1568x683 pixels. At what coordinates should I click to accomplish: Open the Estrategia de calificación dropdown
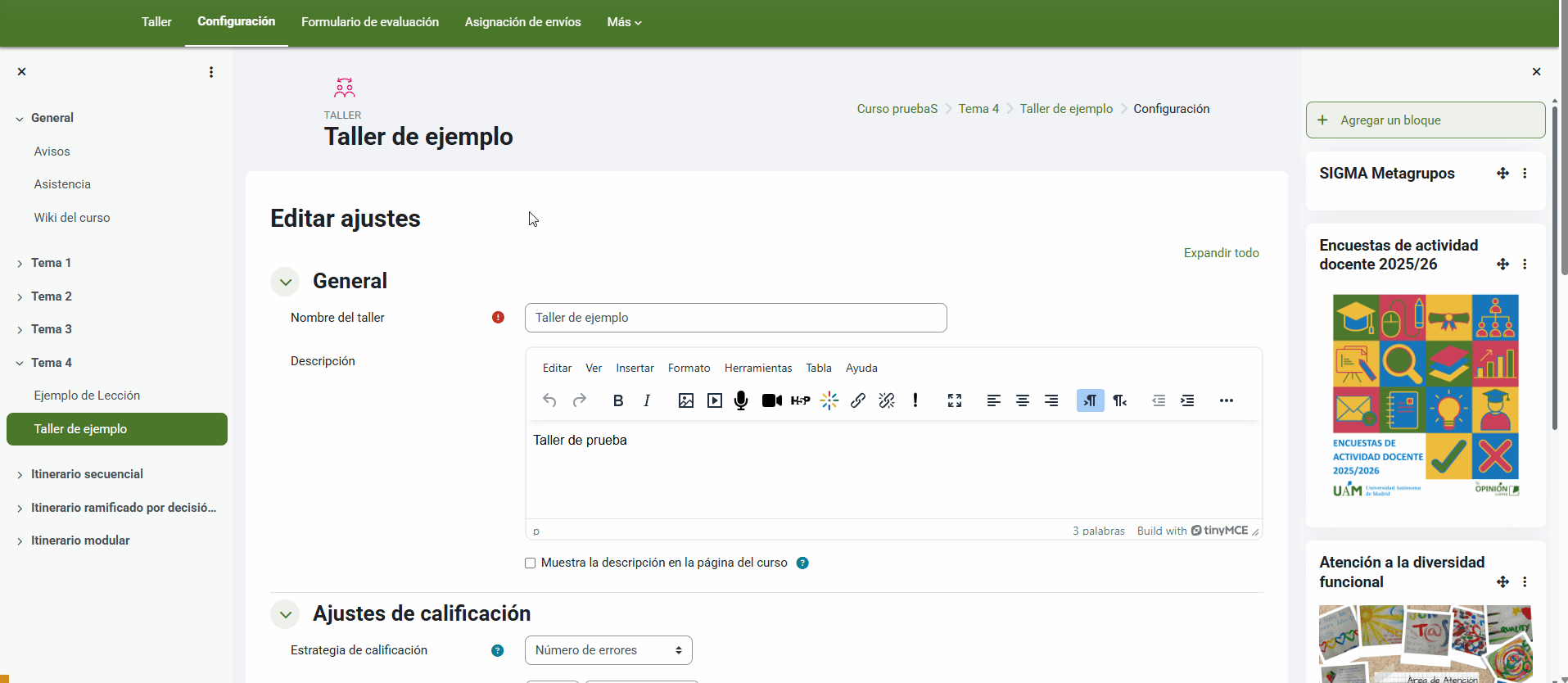(x=608, y=650)
